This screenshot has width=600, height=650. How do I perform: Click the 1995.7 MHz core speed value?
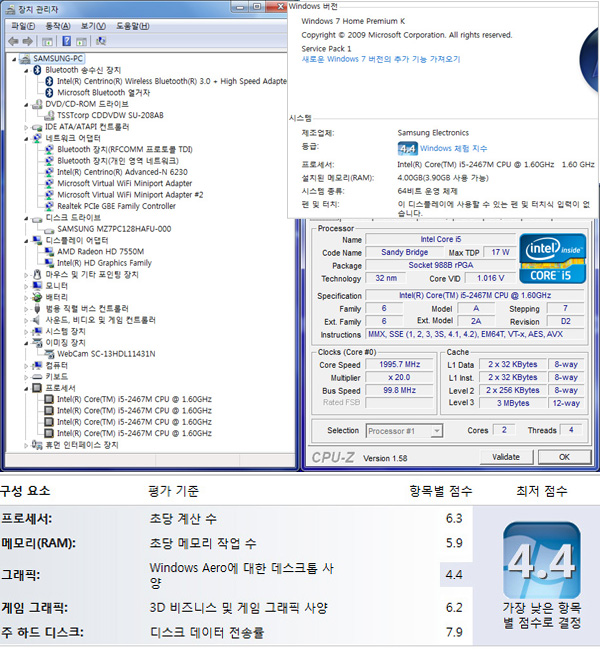click(x=399, y=364)
